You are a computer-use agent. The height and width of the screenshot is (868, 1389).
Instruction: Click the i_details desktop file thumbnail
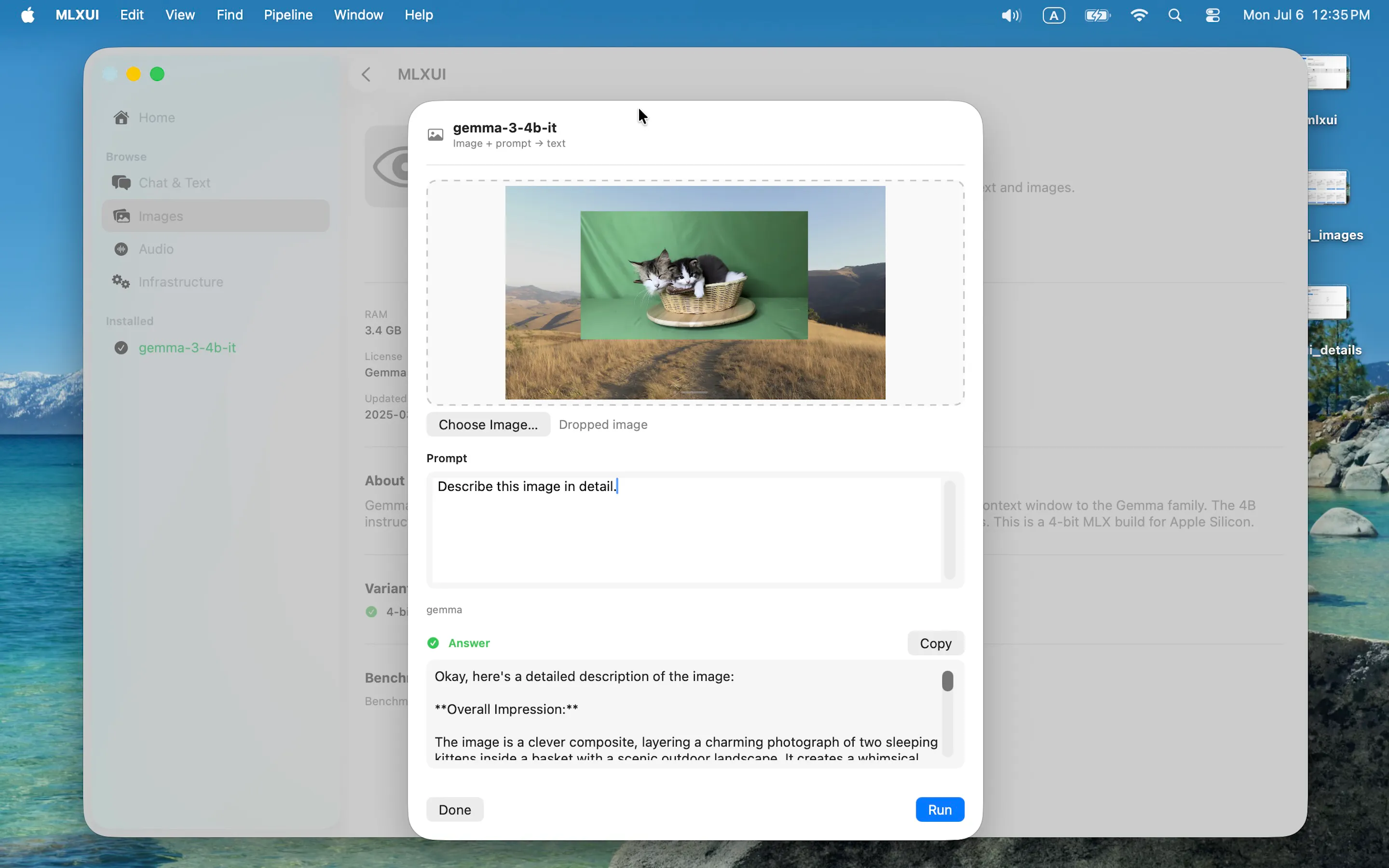click(1328, 302)
